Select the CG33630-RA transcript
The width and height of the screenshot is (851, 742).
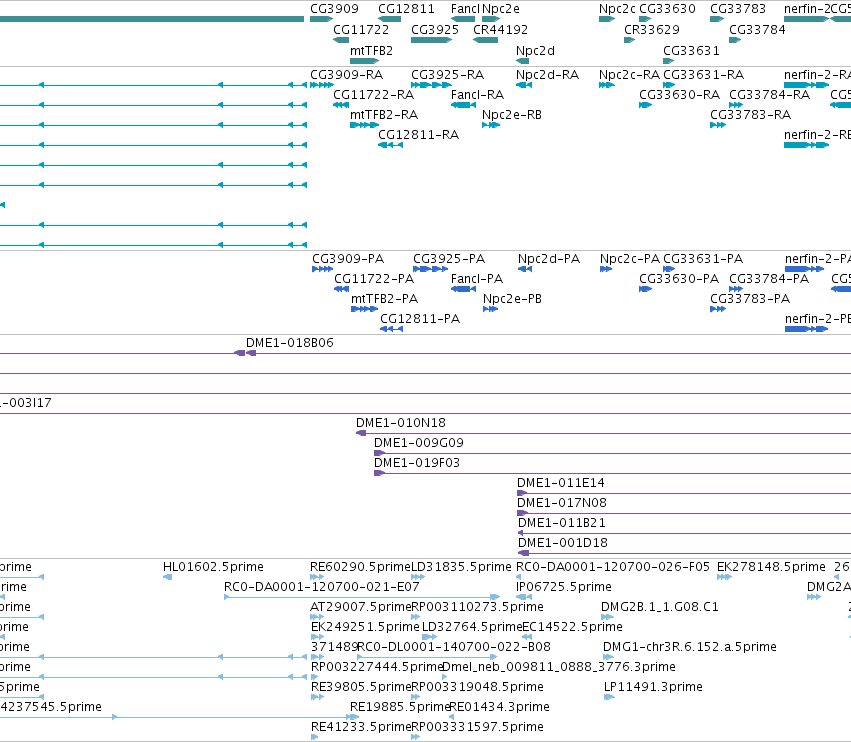pos(645,105)
